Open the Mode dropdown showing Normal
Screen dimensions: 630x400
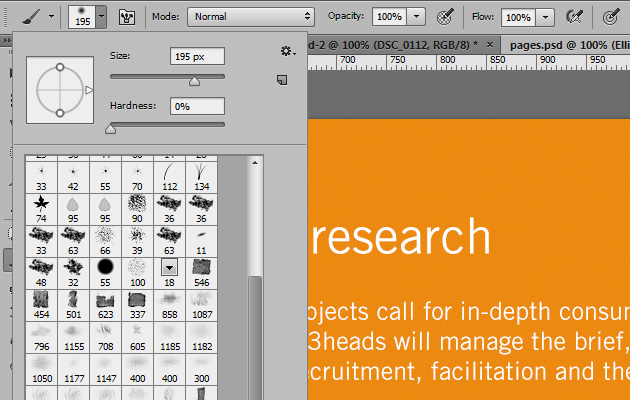click(x=251, y=16)
